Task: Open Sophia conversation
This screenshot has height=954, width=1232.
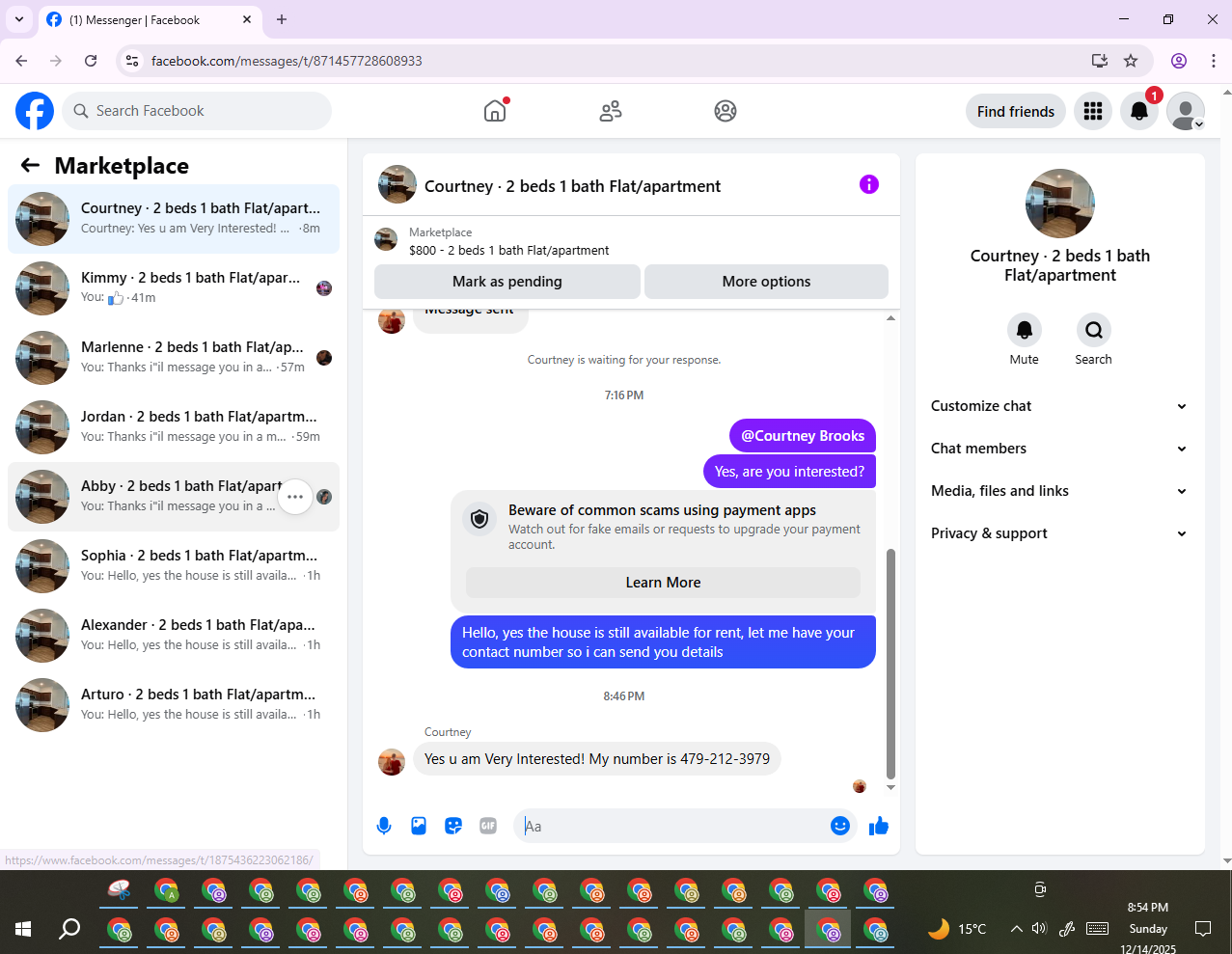Action: 174,566
